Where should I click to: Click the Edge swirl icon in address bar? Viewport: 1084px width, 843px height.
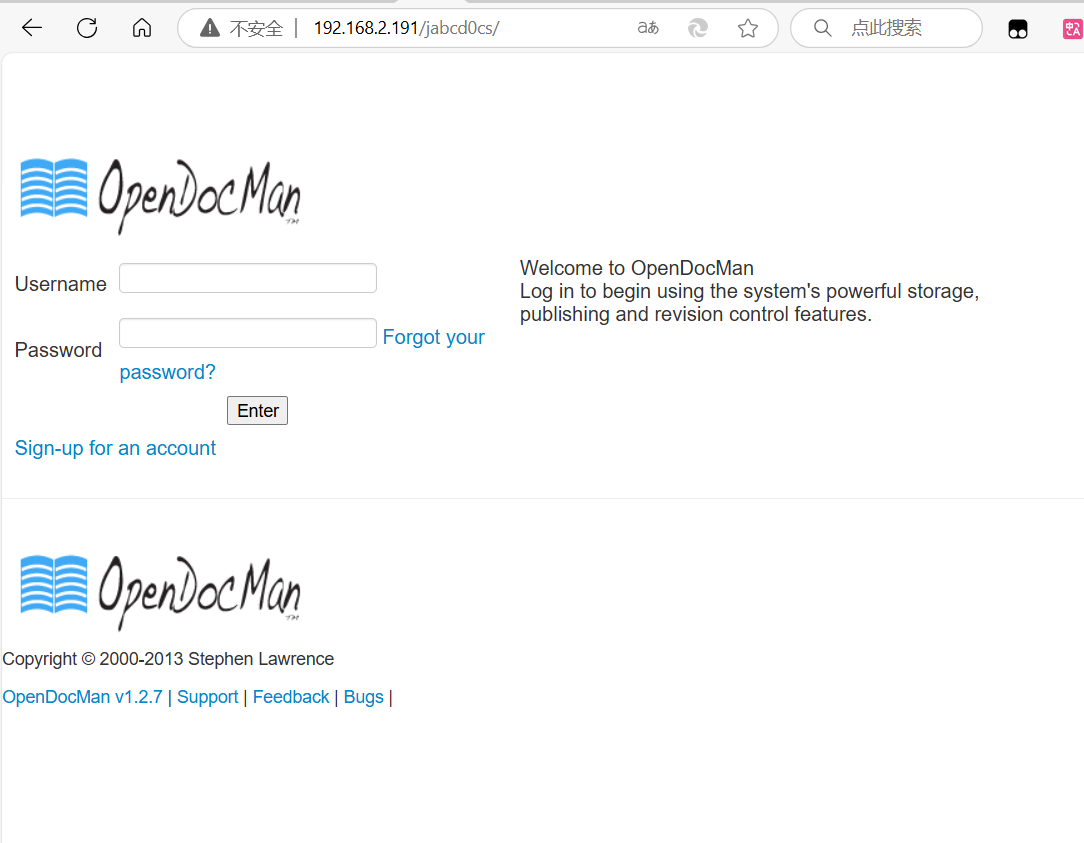pos(698,28)
